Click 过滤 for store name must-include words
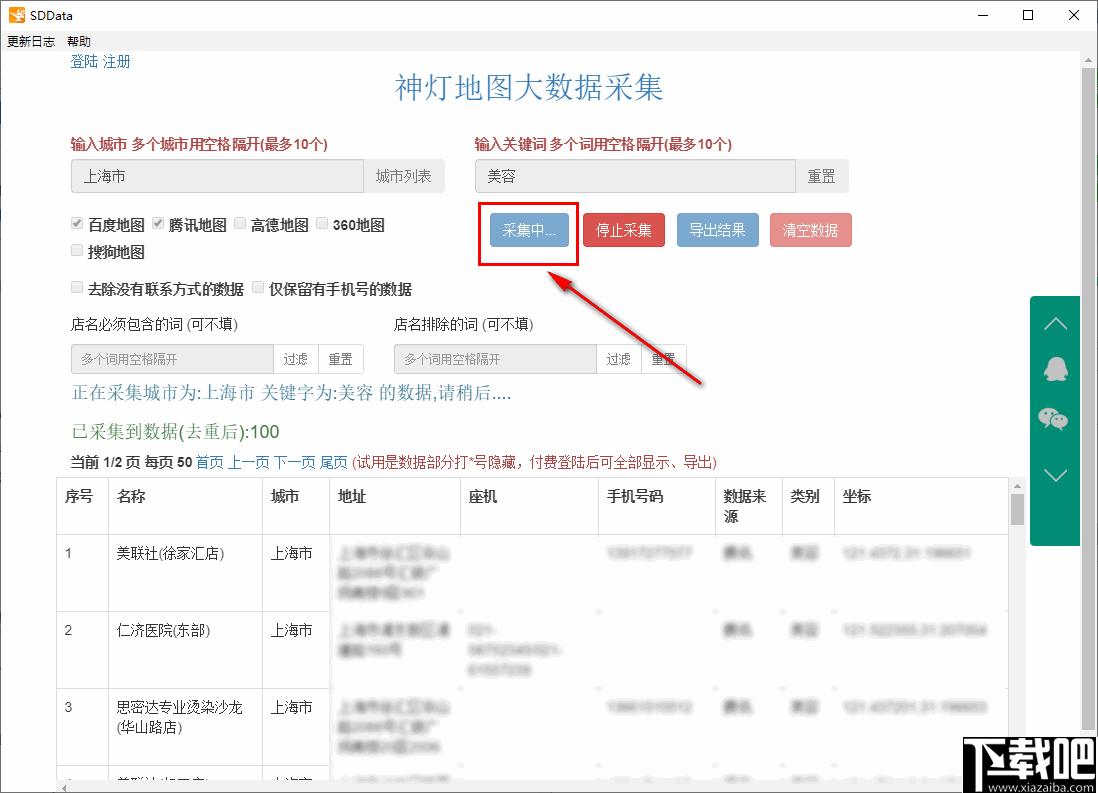Image resolution: width=1098 pixels, height=793 pixels. pyautogui.click(x=296, y=359)
